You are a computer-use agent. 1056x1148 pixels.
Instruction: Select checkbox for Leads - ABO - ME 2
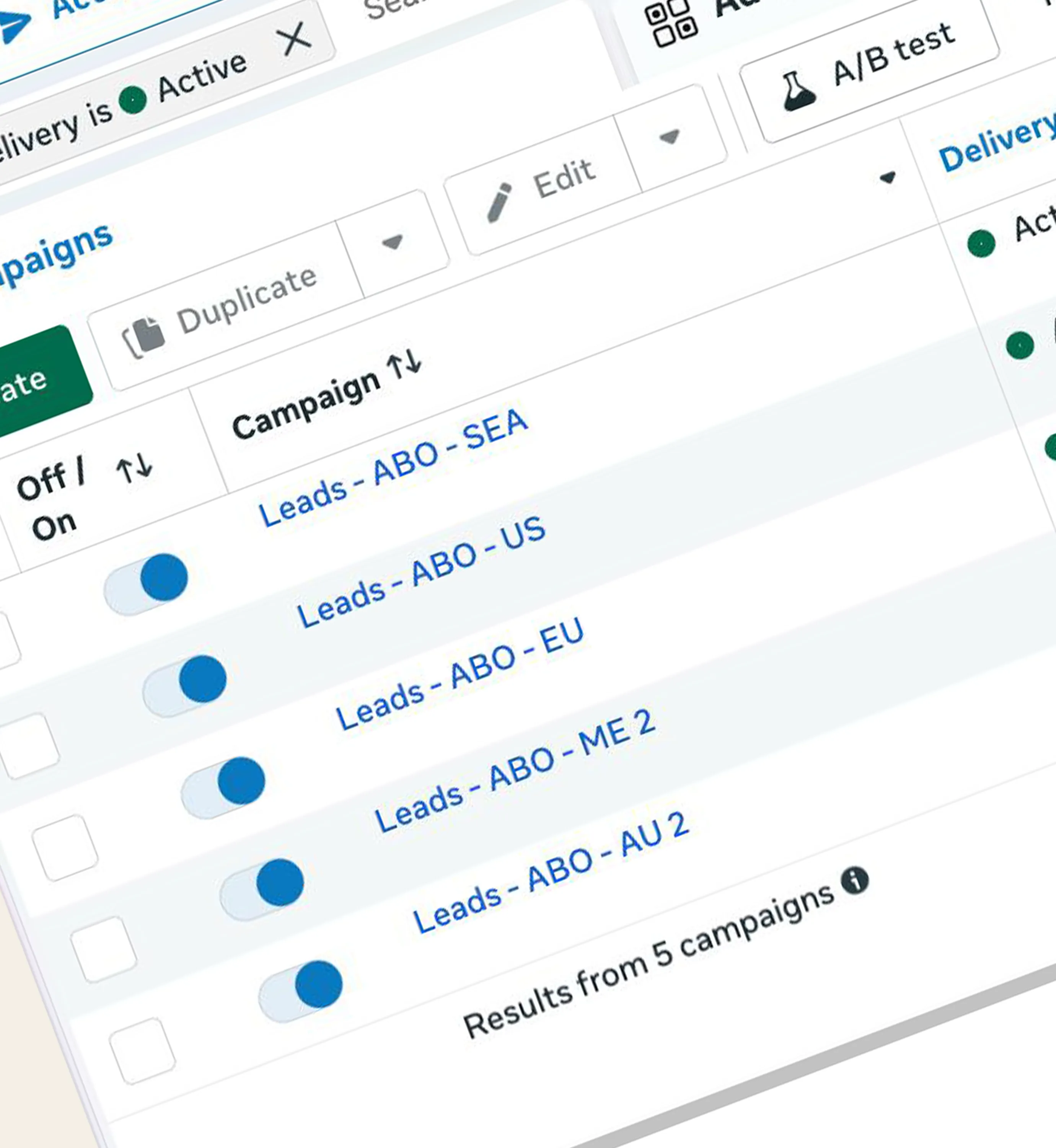pyautogui.click(x=103, y=950)
